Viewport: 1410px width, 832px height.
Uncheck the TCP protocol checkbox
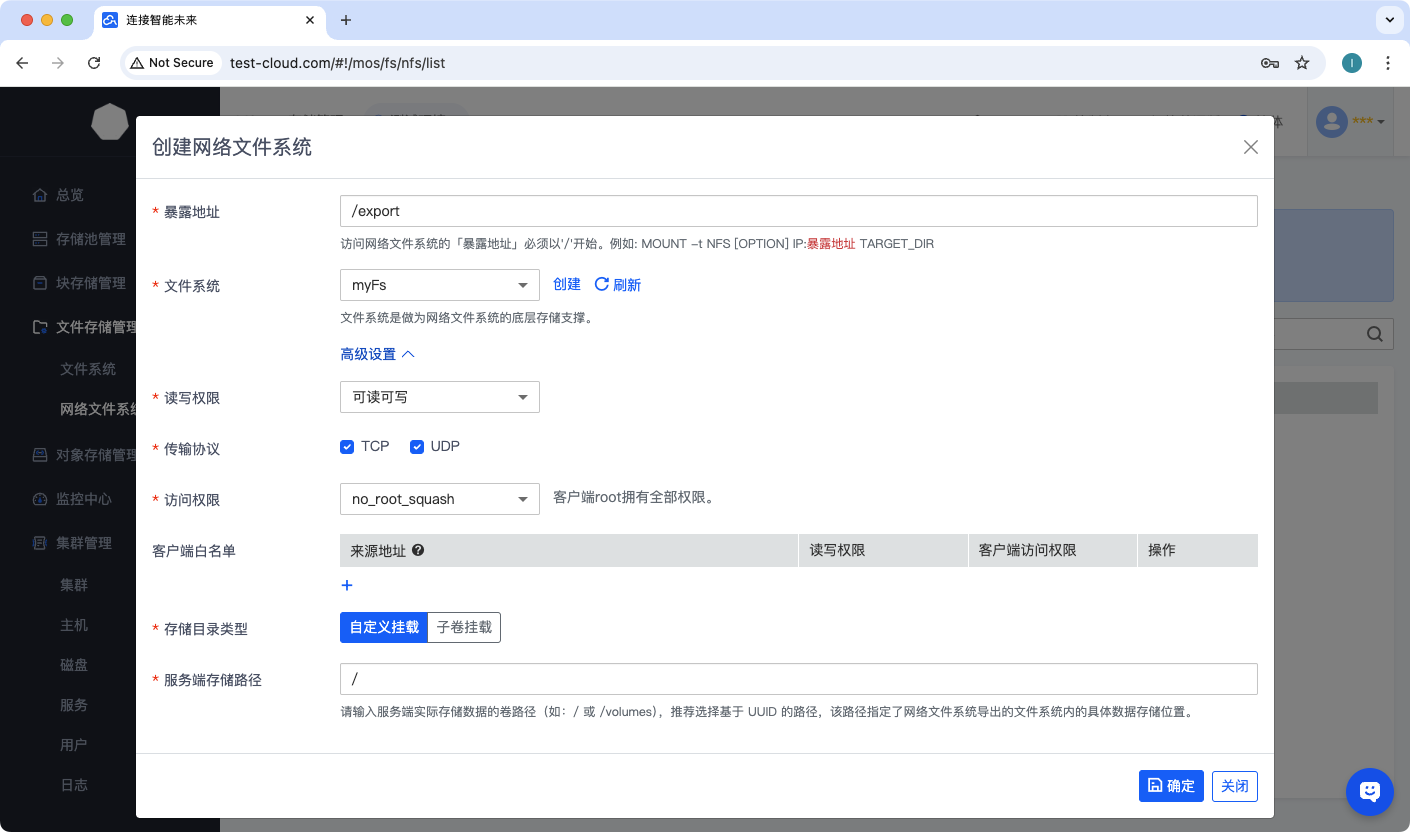(x=347, y=447)
